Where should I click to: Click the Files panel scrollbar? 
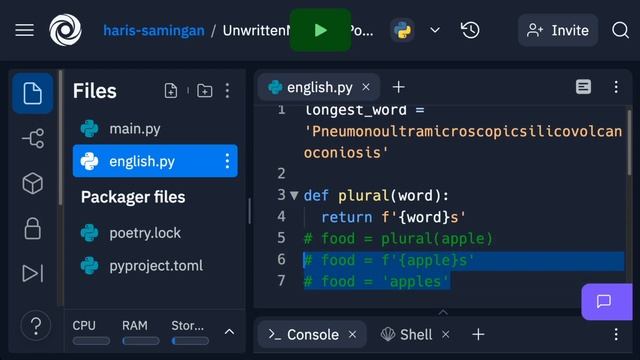click(61, 139)
